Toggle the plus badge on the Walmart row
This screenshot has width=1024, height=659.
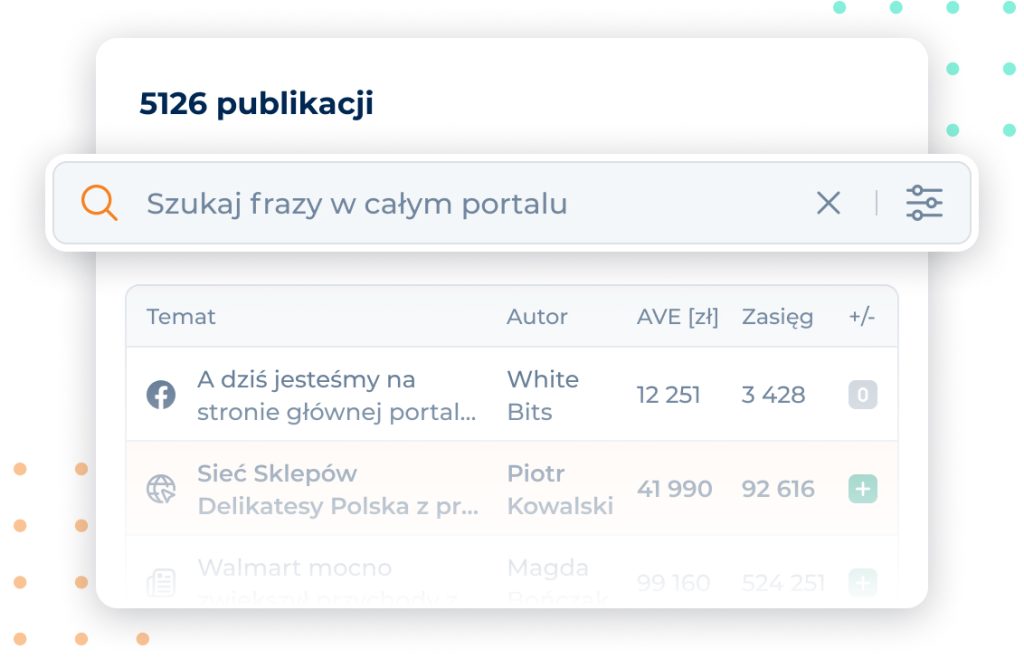(863, 582)
